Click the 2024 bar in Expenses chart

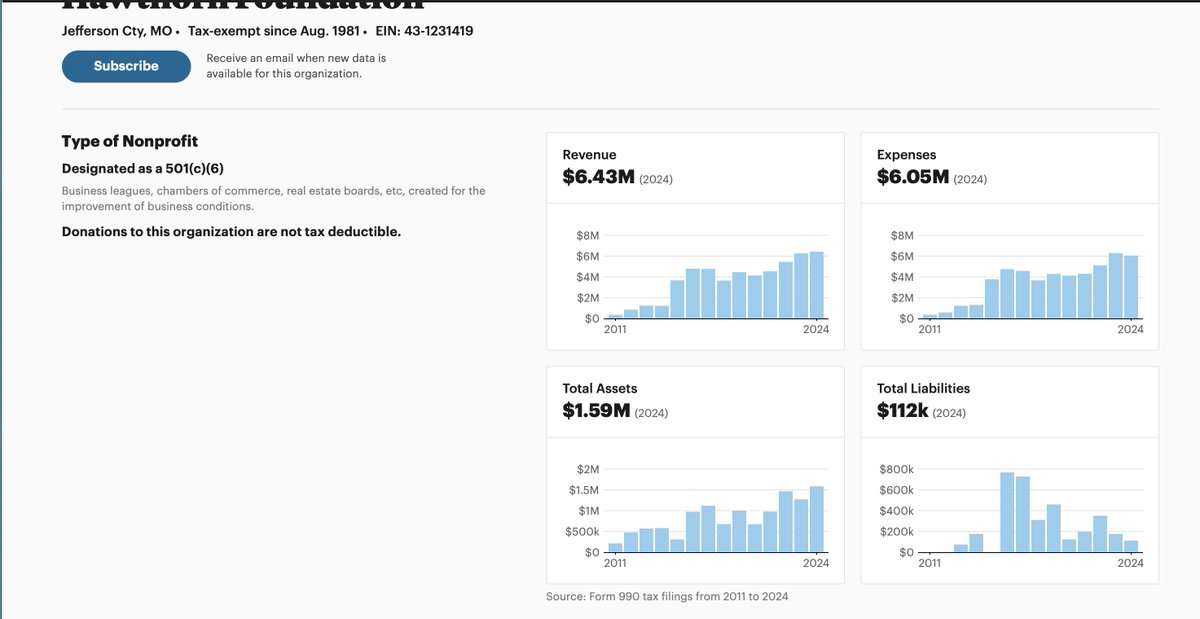(x=1131, y=287)
